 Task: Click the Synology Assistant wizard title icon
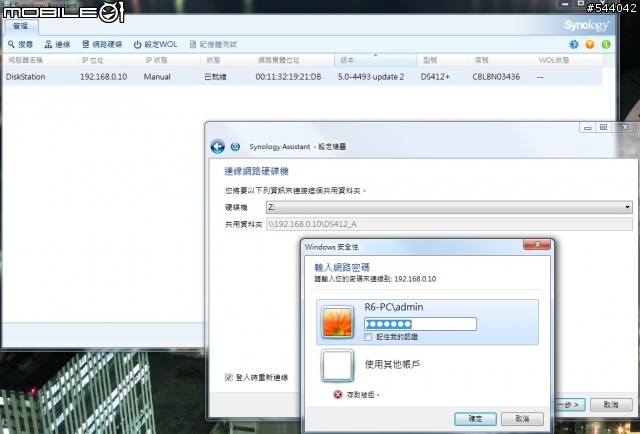pos(235,146)
